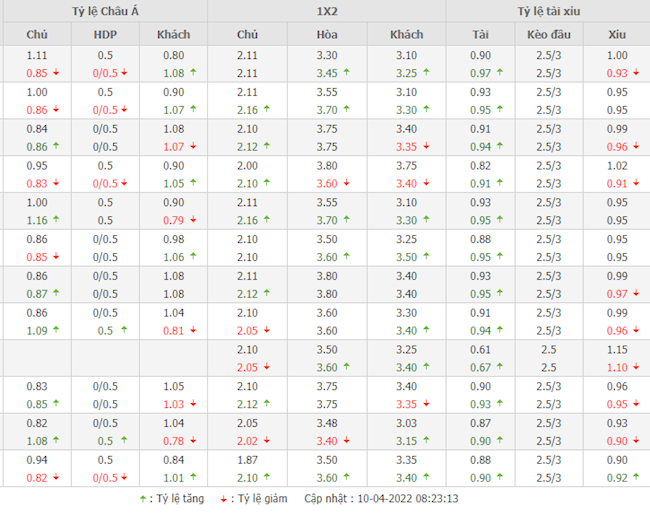This screenshot has height=515, width=650.
Task: Select the cell with value 1.87
Action: 247,460
